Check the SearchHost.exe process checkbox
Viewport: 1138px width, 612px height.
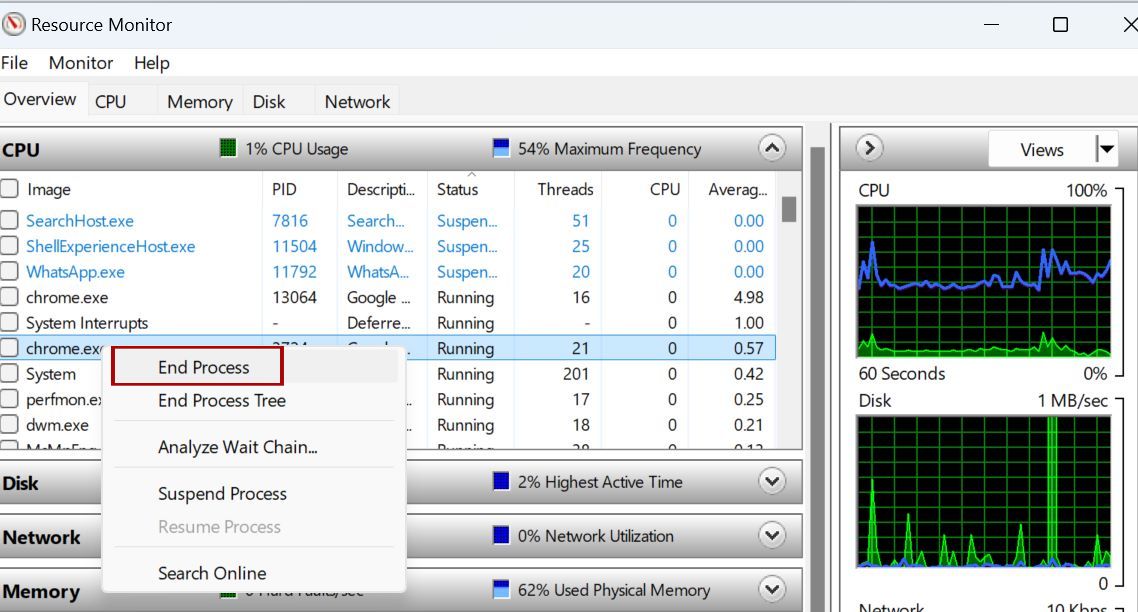(x=10, y=221)
